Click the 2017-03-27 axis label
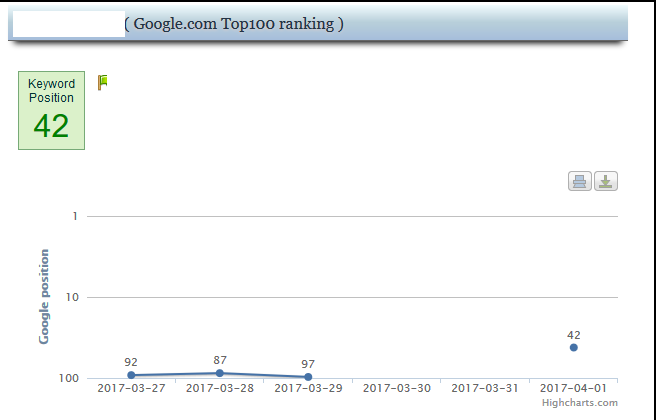Image resolution: width=656 pixels, height=420 pixels. click(131, 388)
